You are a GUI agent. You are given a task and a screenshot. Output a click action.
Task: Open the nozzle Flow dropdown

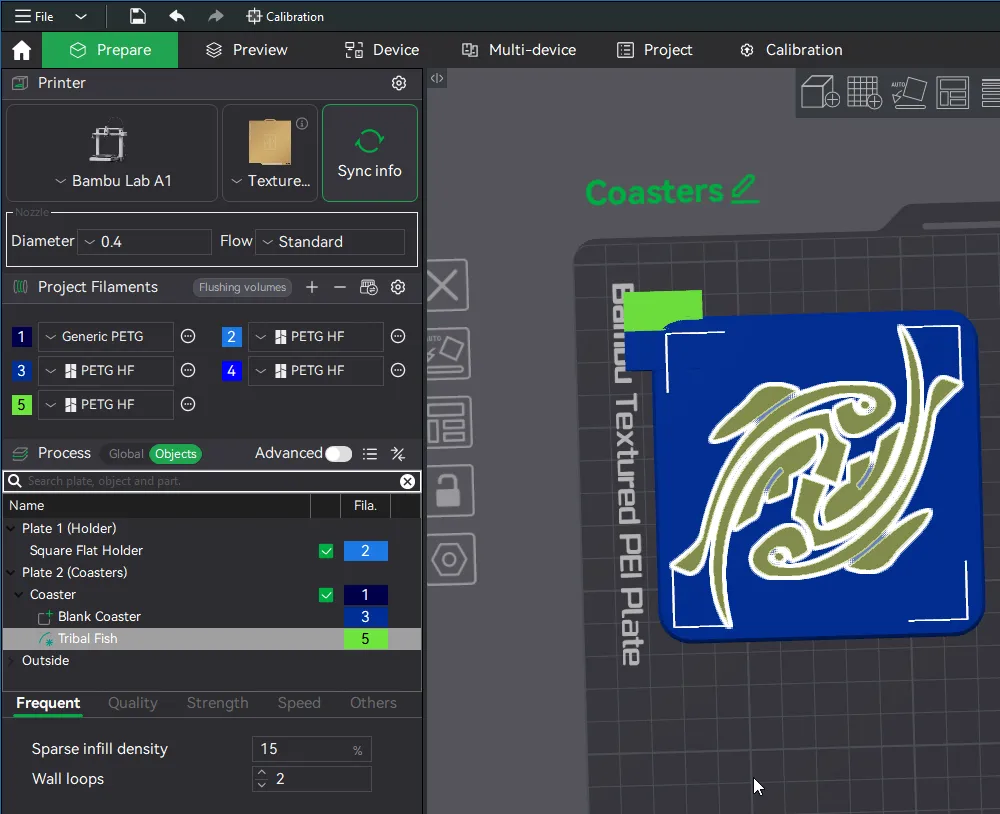330,242
